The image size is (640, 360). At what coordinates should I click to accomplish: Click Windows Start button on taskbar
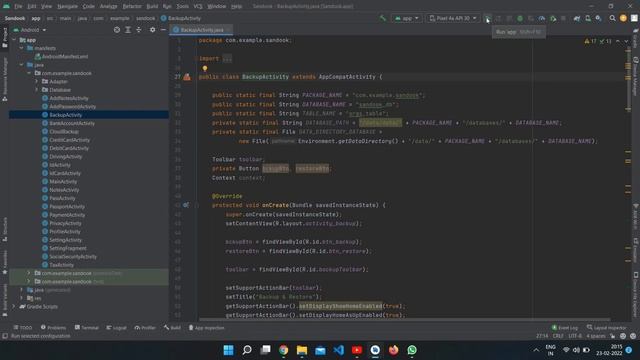(x=228, y=350)
